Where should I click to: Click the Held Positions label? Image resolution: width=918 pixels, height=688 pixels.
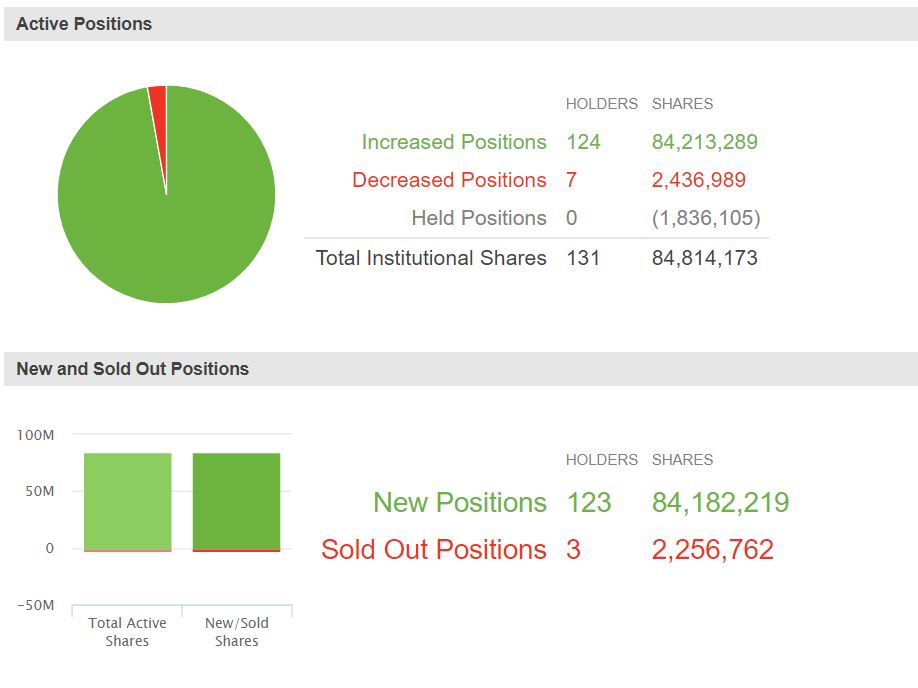(x=479, y=218)
